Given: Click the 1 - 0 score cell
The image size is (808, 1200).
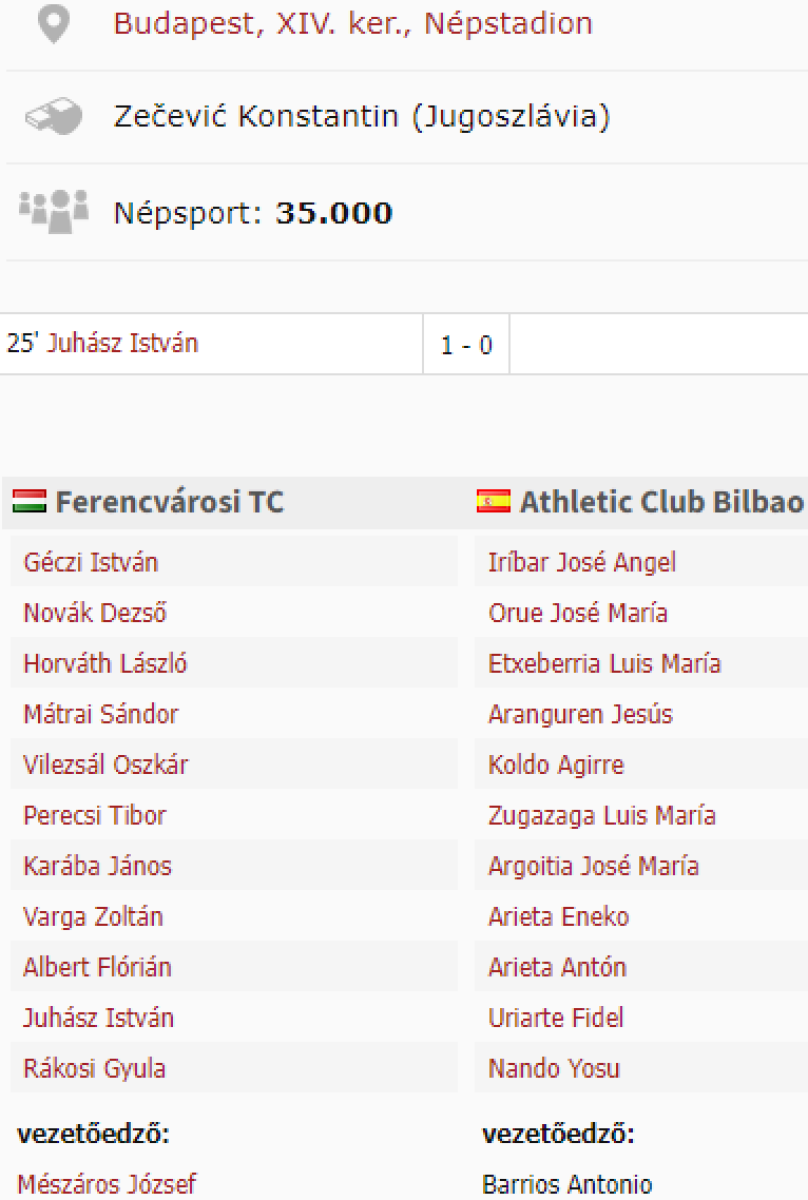Looking at the screenshot, I should pos(466,345).
